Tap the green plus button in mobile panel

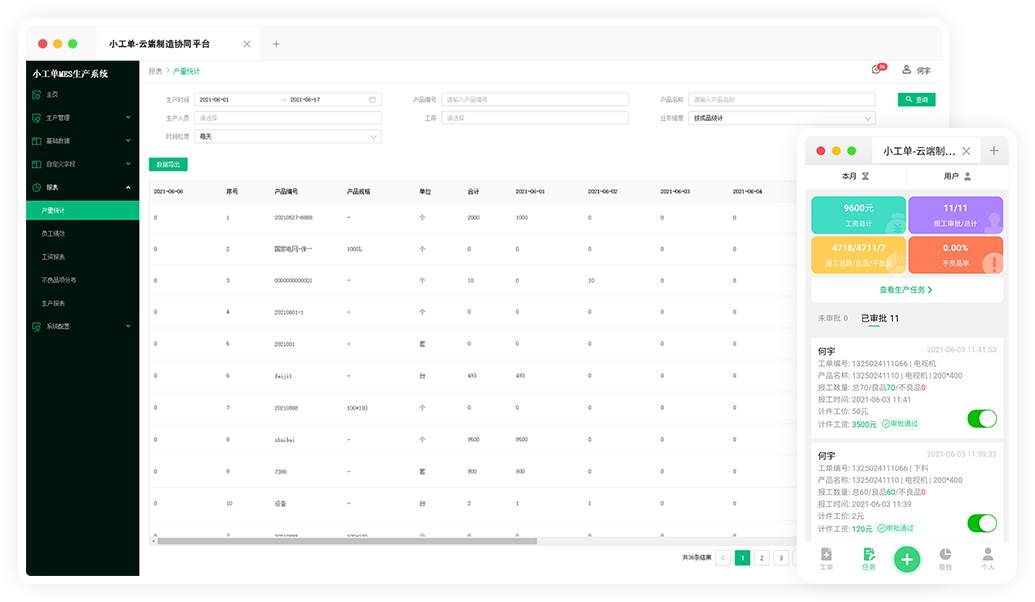(x=907, y=559)
